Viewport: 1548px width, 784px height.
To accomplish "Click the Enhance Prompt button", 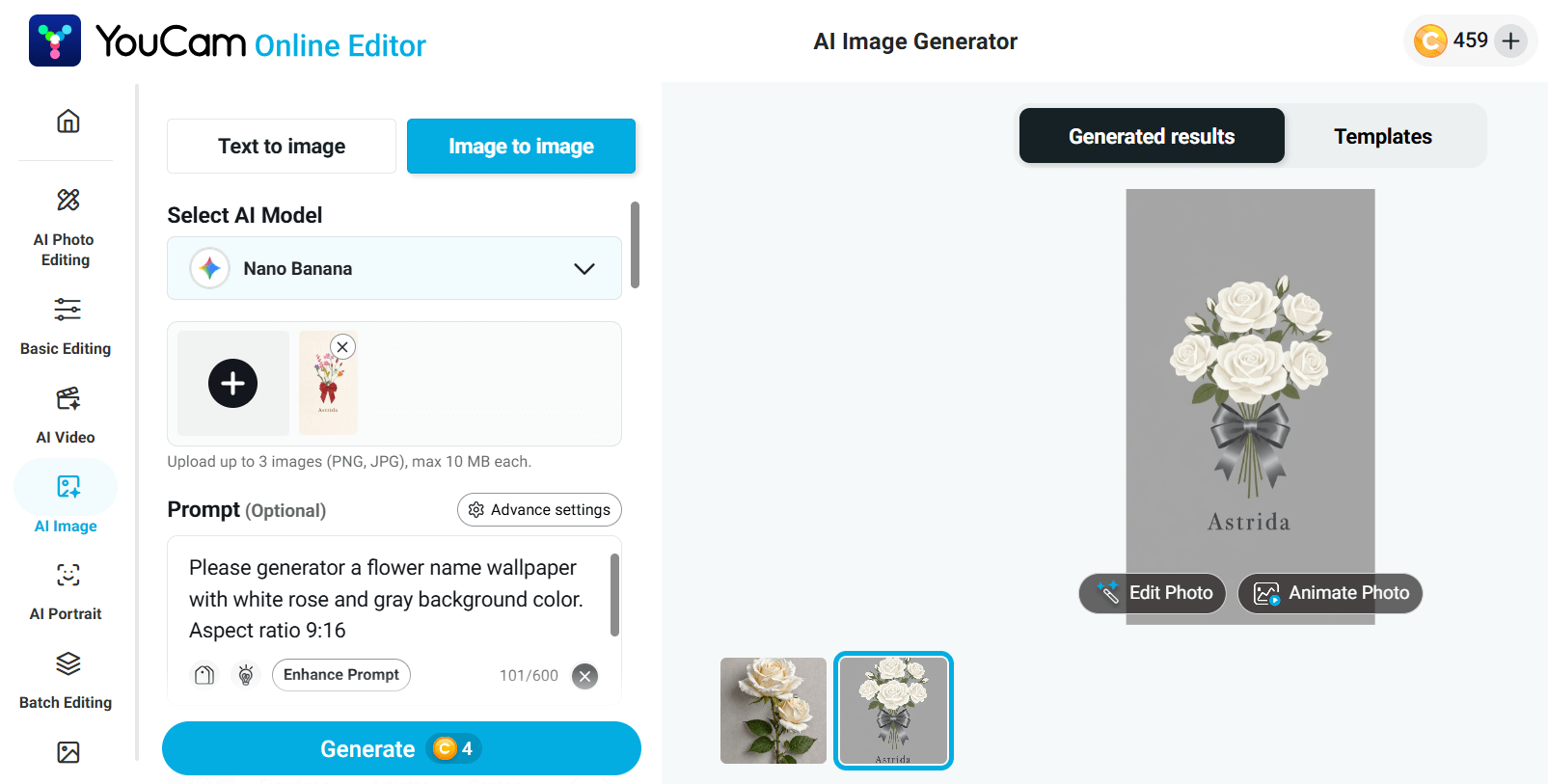I will [x=341, y=675].
